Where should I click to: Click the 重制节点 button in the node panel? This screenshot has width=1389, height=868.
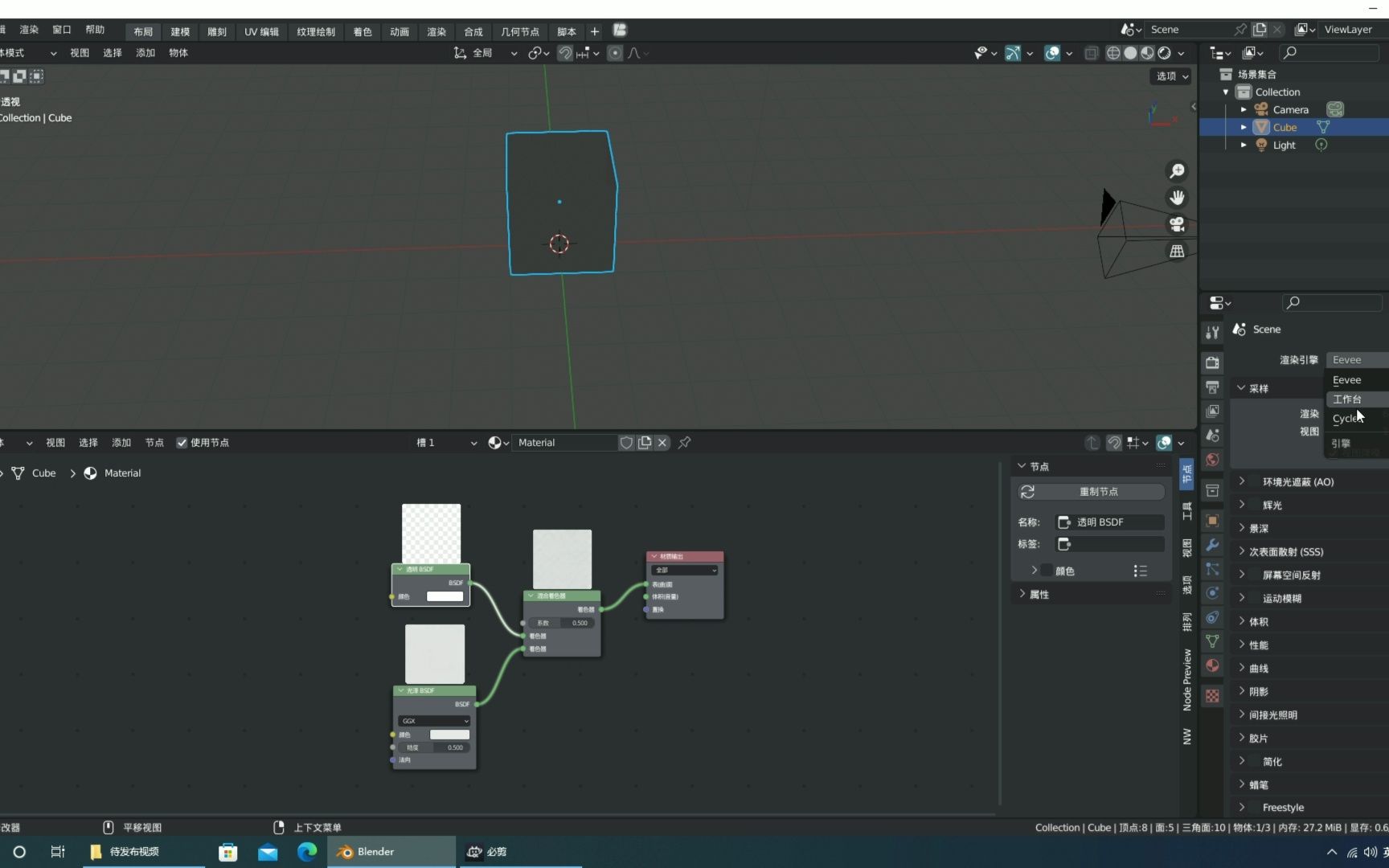pos(1089,491)
